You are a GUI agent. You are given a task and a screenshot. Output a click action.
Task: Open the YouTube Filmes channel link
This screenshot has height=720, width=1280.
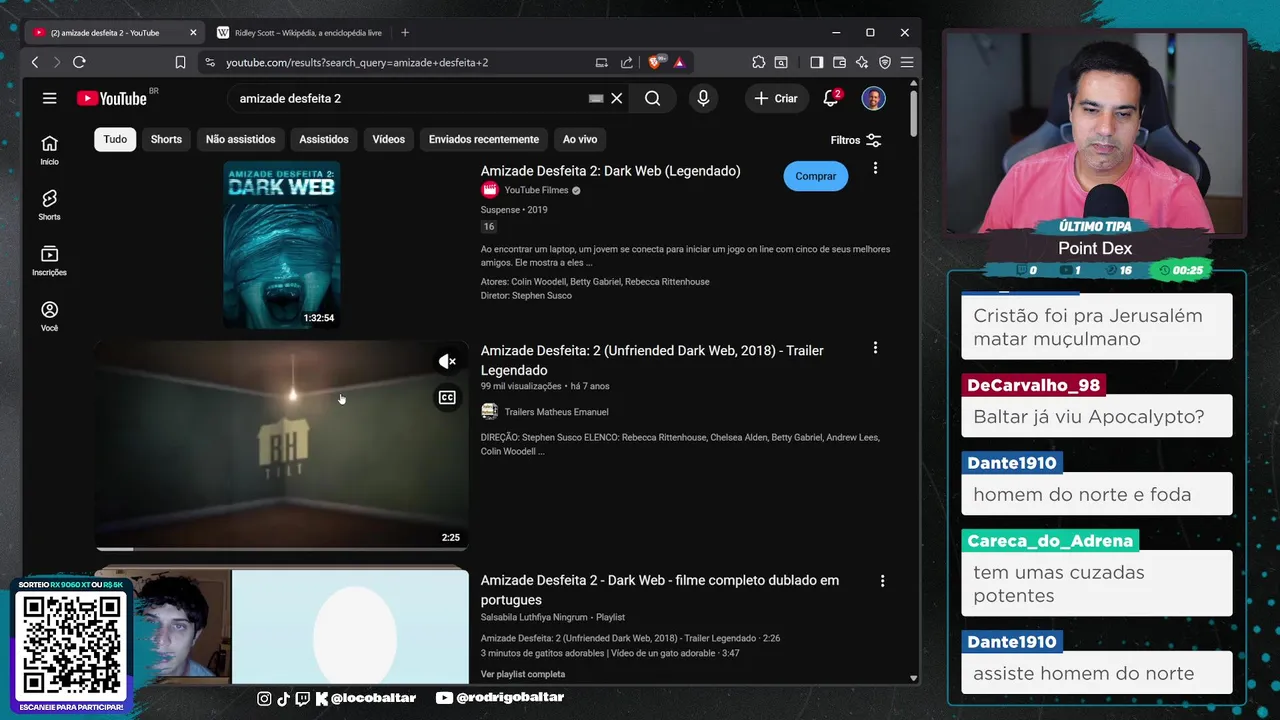point(536,190)
